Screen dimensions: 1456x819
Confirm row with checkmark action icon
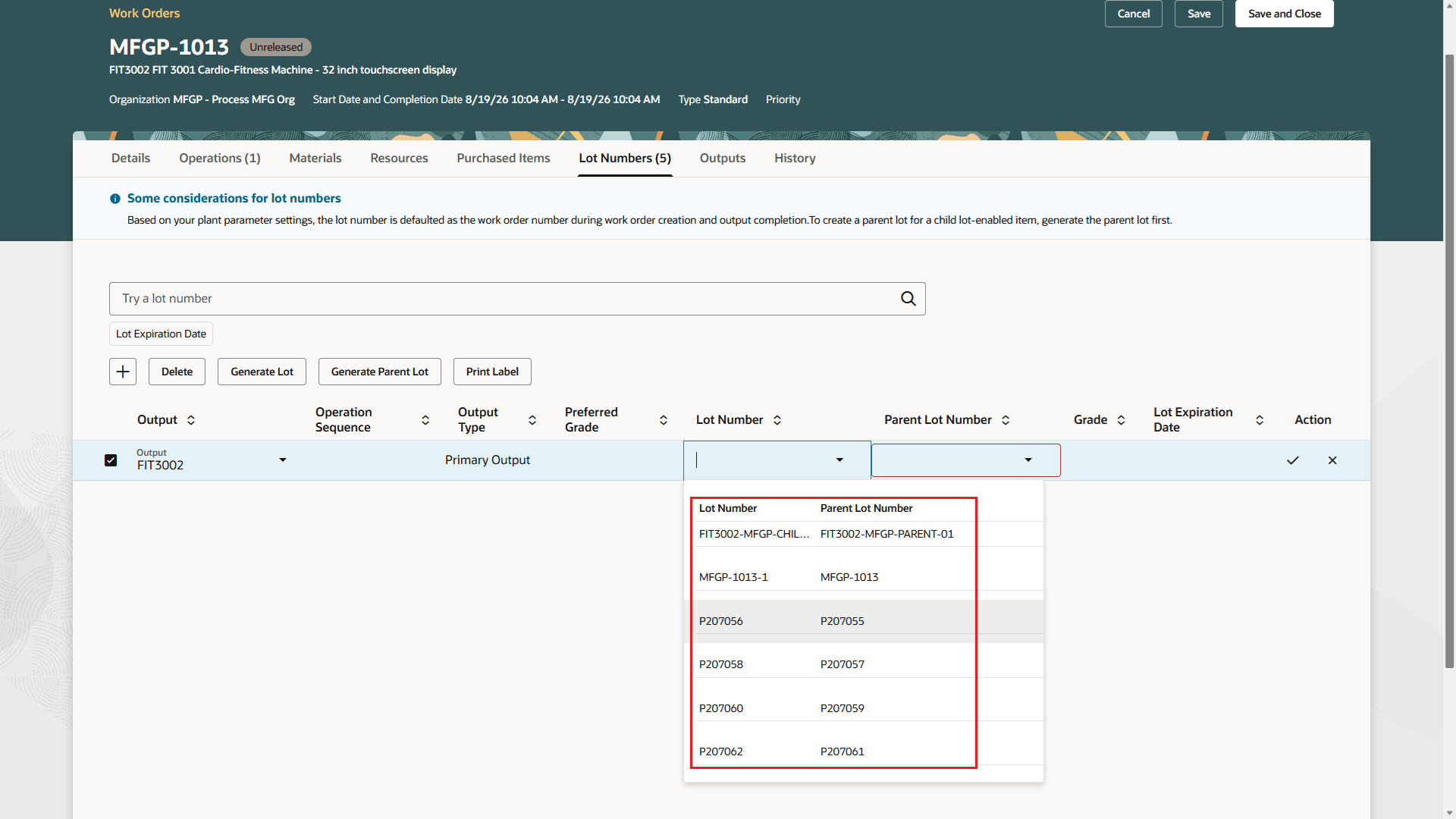pyautogui.click(x=1293, y=460)
